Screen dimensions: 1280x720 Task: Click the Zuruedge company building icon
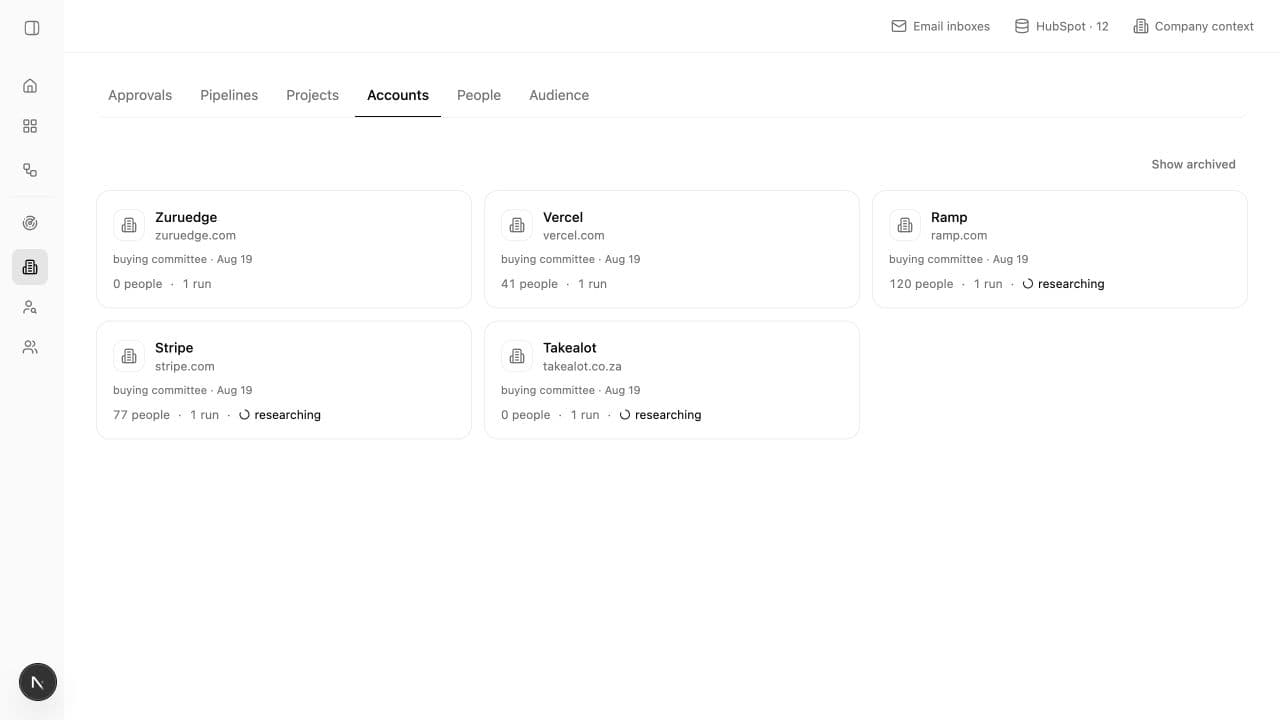(x=129, y=225)
